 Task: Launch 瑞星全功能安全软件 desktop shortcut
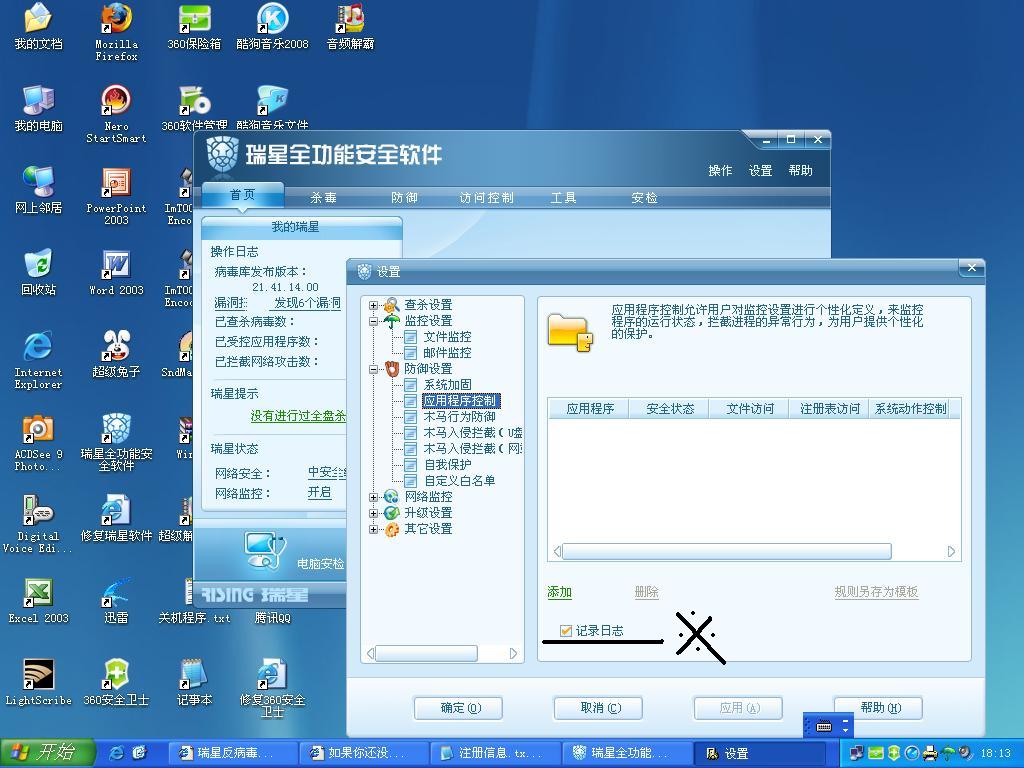(116, 442)
